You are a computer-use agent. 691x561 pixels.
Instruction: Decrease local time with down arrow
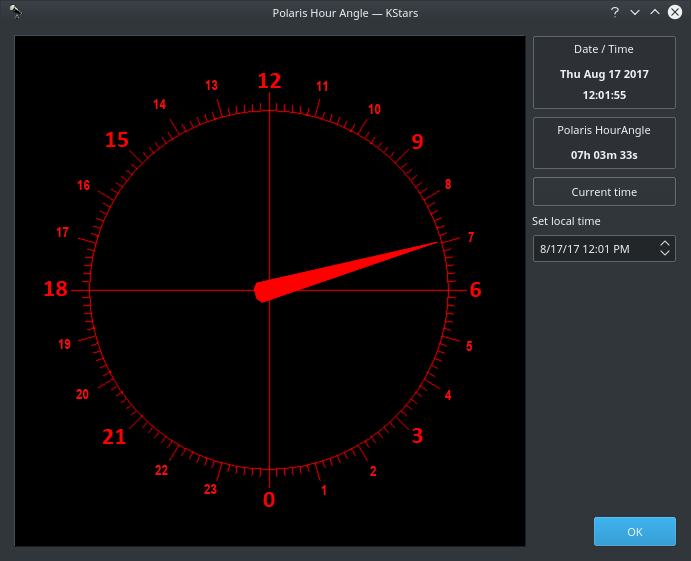click(x=665, y=253)
